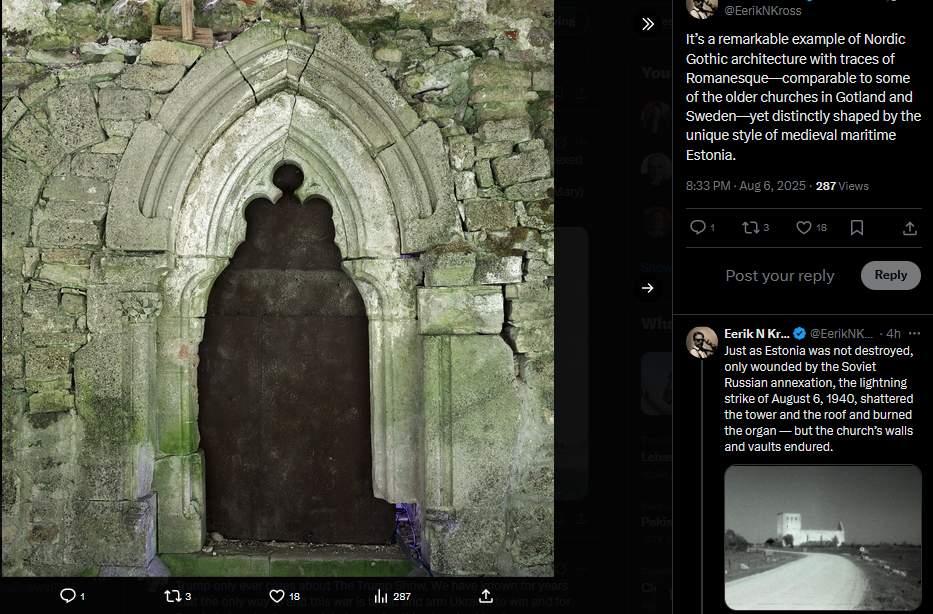The width and height of the screenshot is (933, 614).
Task: Open more options on Eerik N Kross reply
Action: tap(915, 333)
